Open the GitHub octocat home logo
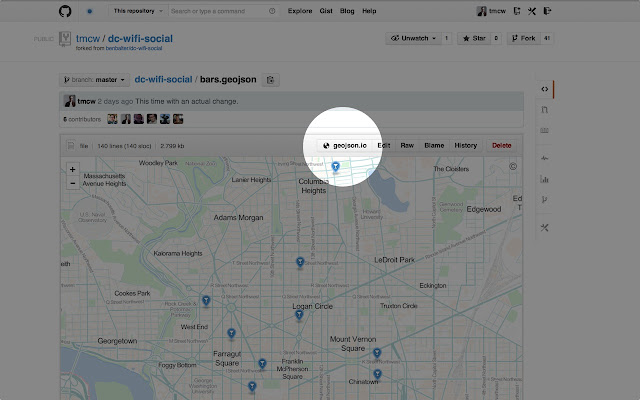640x400 pixels. coord(65,11)
